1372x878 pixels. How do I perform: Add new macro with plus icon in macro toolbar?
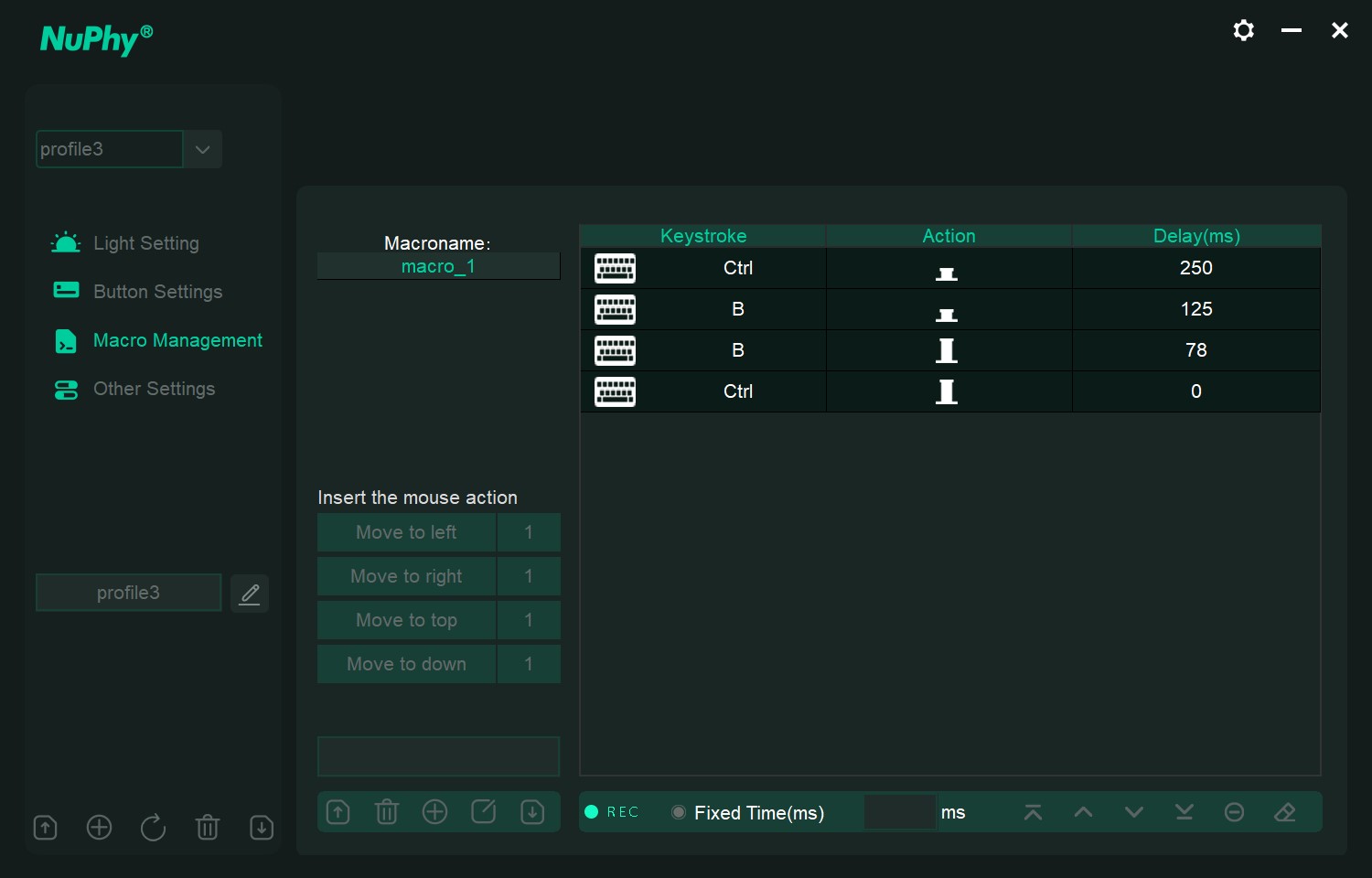coord(435,812)
